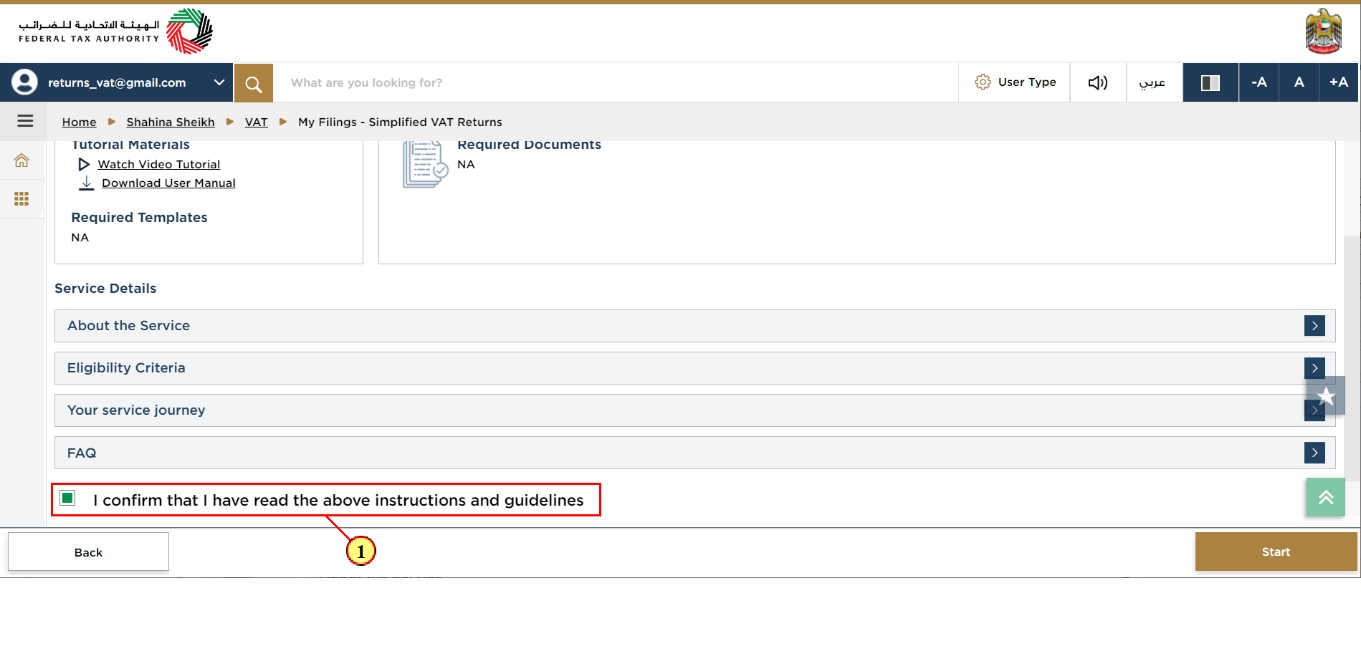Switch language to Arabic (عربي)
The width and height of the screenshot is (1361, 648).
pos(1154,83)
